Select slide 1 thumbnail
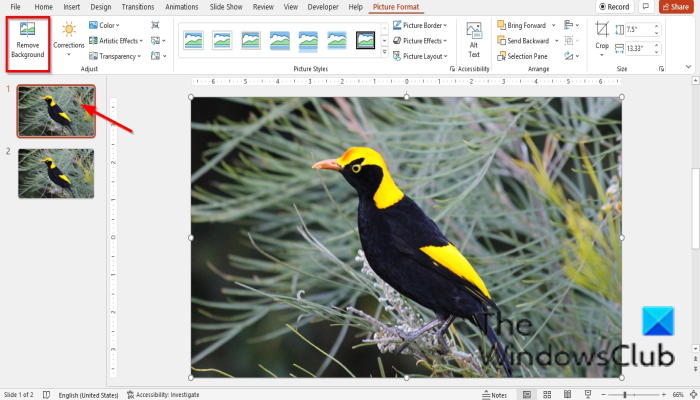The width and height of the screenshot is (700, 400). (56, 111)
